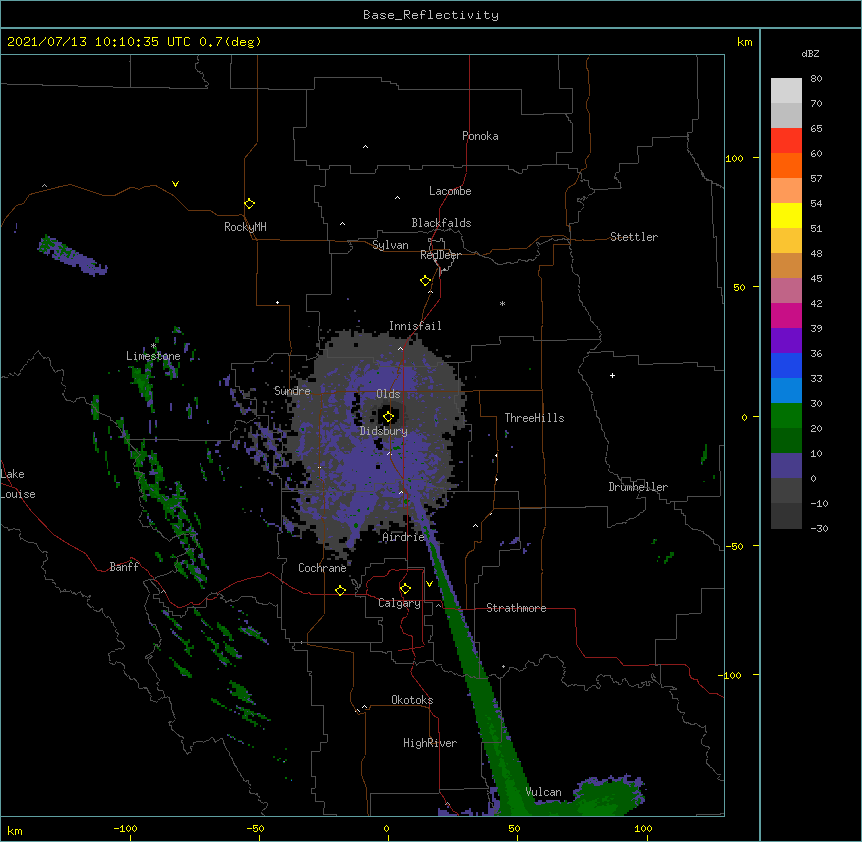The width and height of the screenshot is (862, 842).
Task: Select the Strathmore label
Action: click(516, 608)
